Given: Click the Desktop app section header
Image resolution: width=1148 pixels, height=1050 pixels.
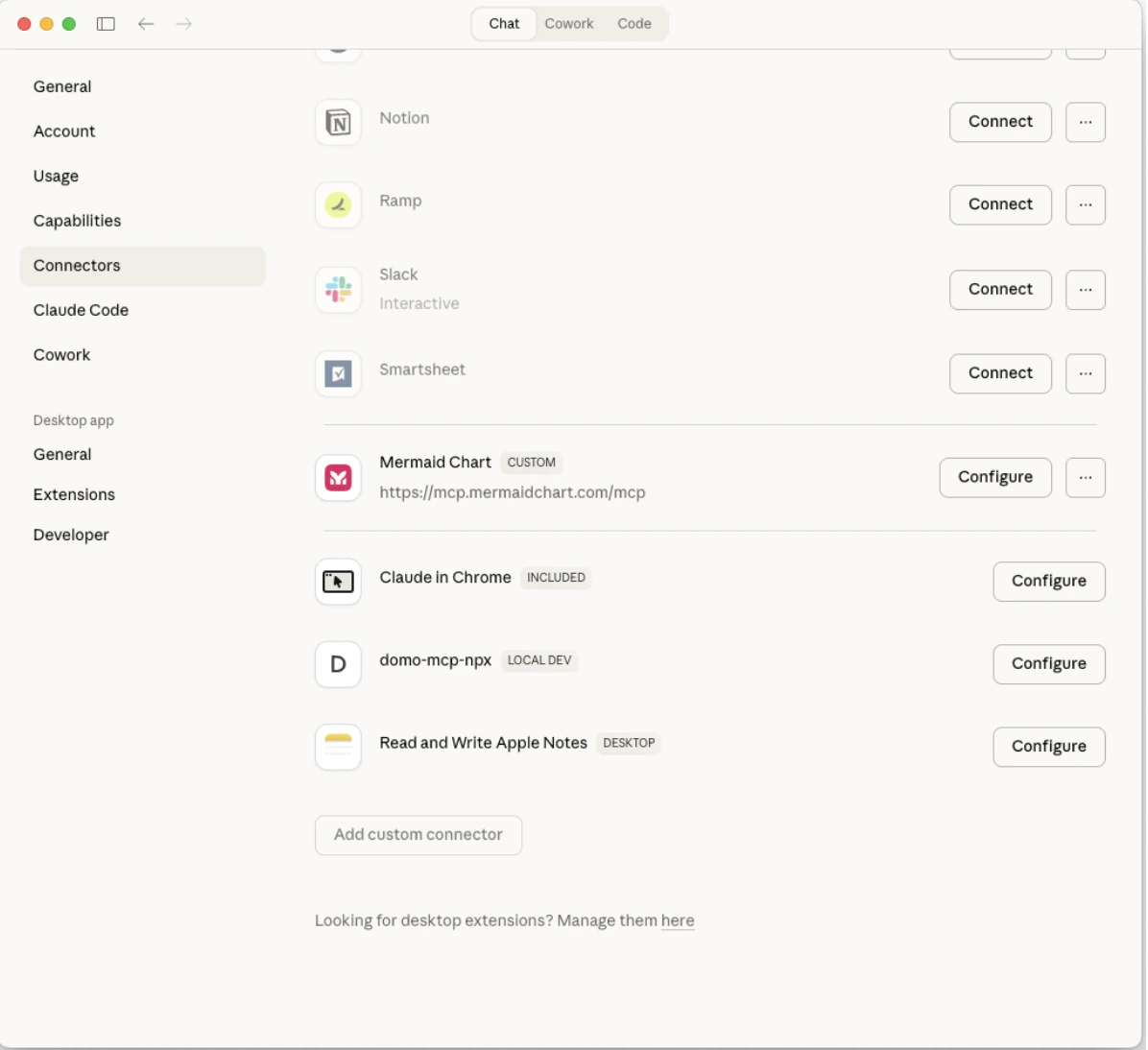Looking at the screenshot, I should (x=73, y=421).
